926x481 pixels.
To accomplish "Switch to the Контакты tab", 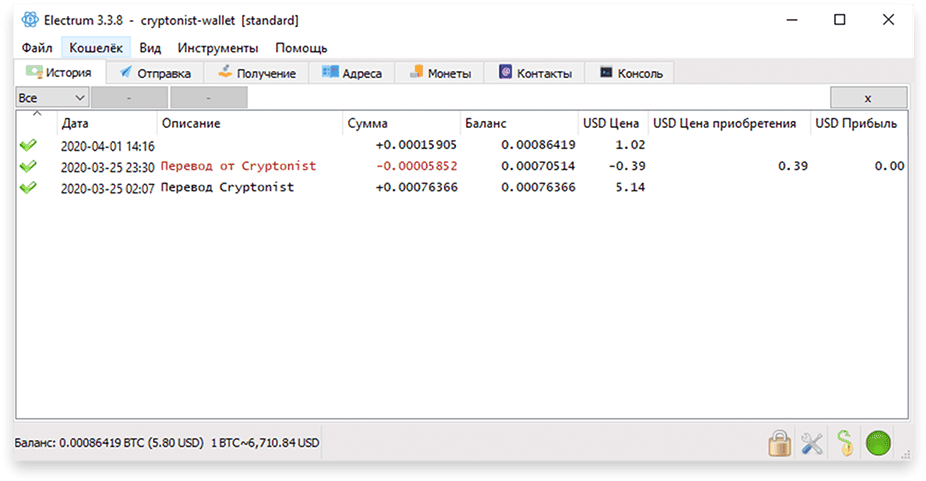I will pyautogui.click(x=534, y=73).
